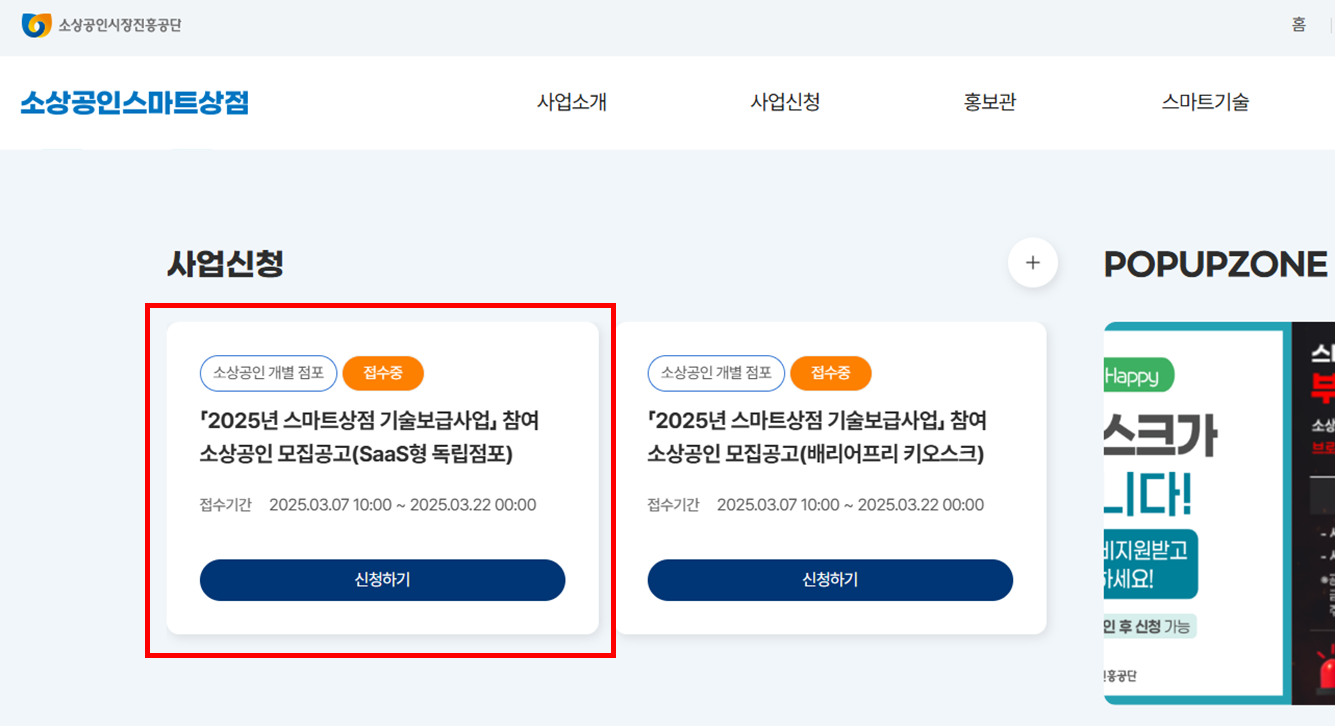The width and height of the screenshot is (1335, 726).
Task: Click 접수중 badge on first card
Action: coord(383,373)
